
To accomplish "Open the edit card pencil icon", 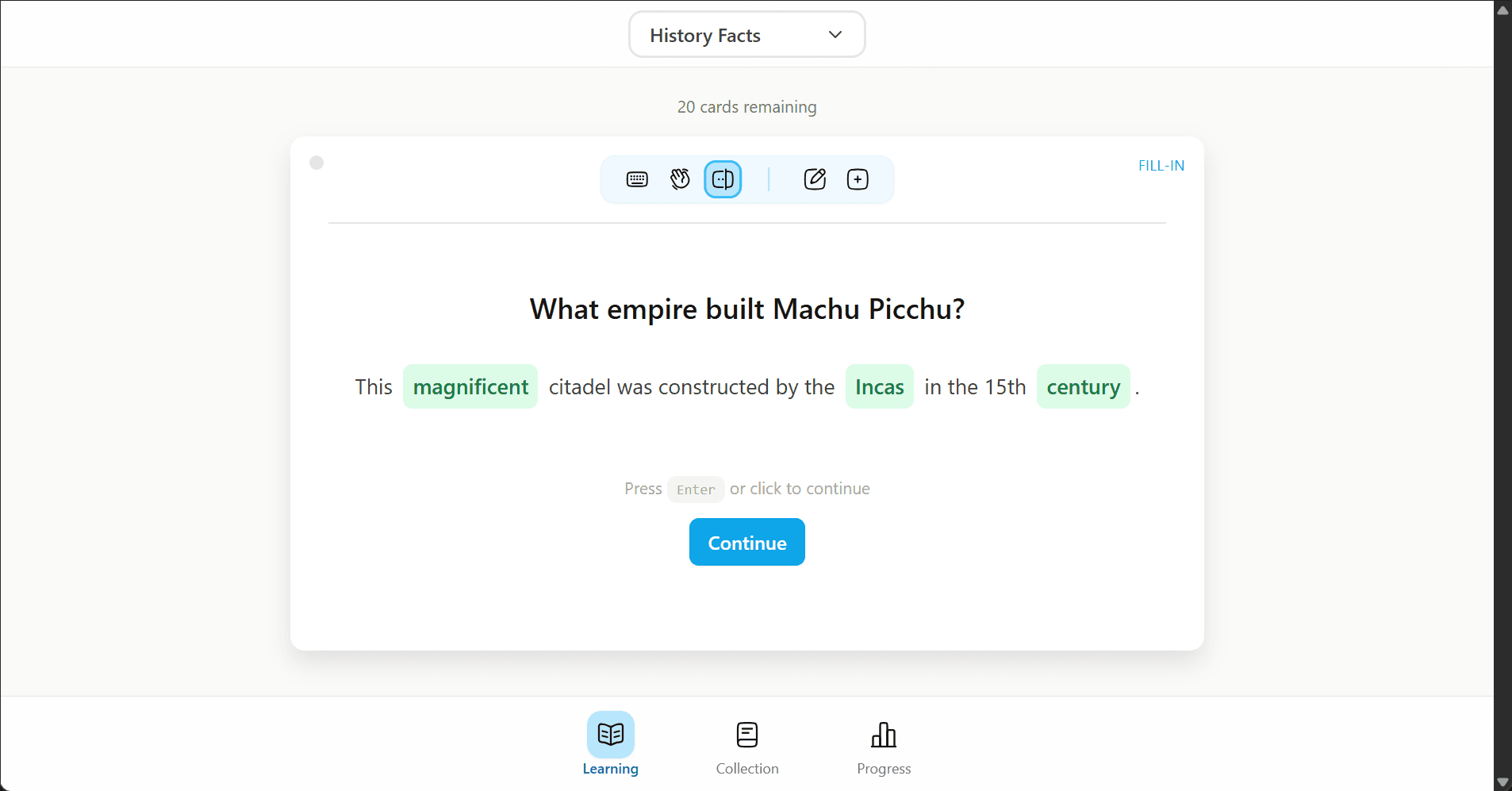I will pyautogui.click(x=815, y=179).
